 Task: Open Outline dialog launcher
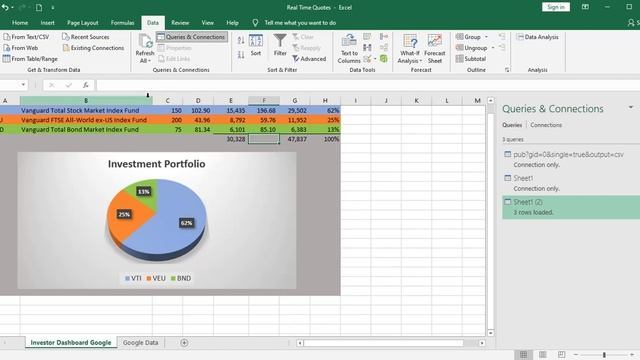[x=507, y=70]
